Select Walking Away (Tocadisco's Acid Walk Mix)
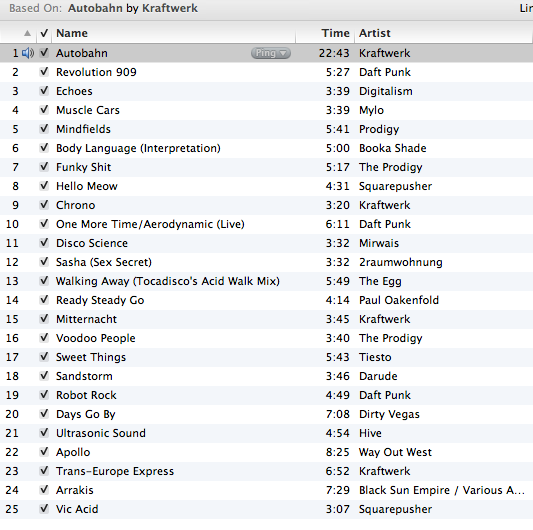This screenshot has width=533, height=530. point(168,281)
